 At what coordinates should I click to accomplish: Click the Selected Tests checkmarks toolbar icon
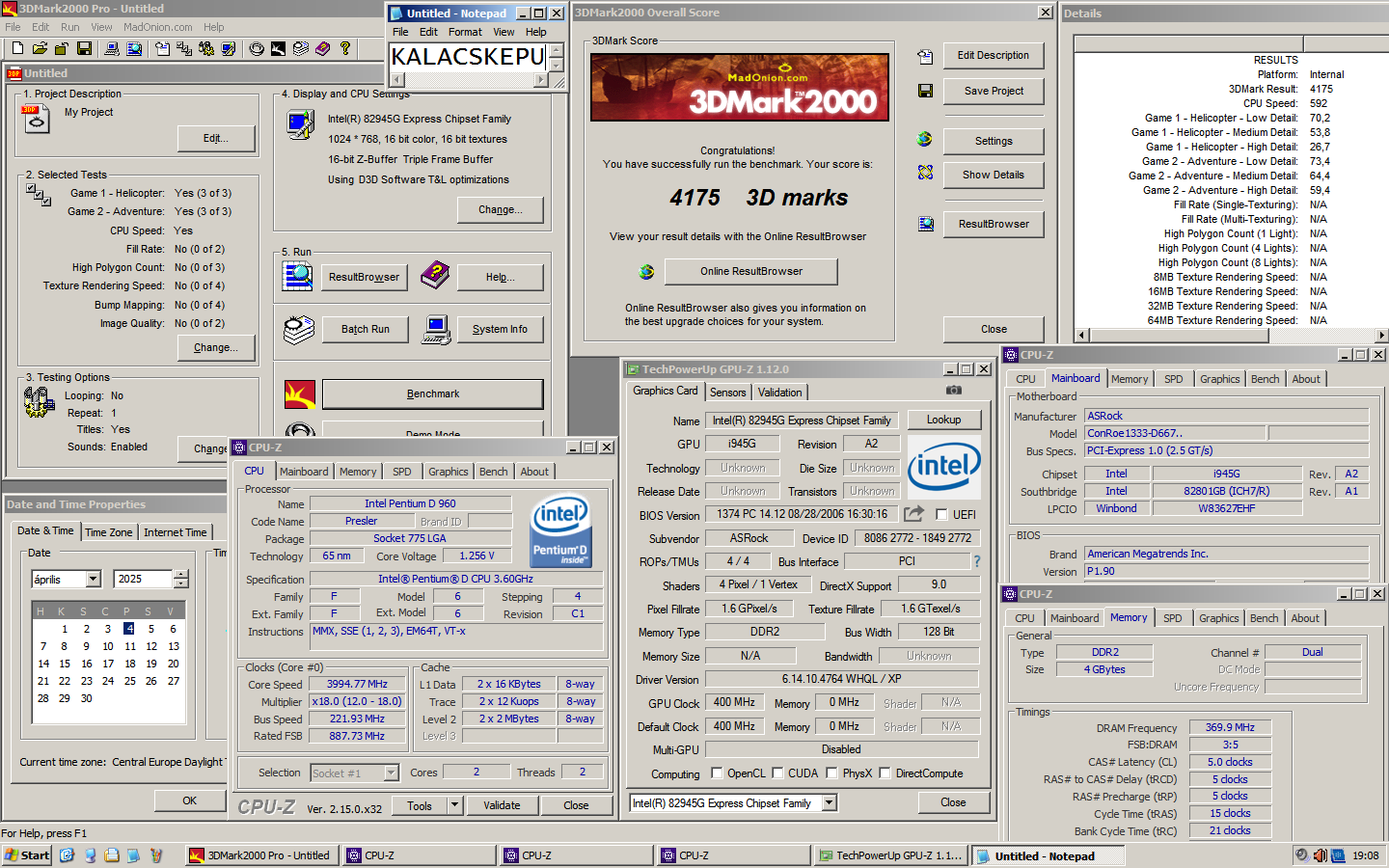pos(184,48)
